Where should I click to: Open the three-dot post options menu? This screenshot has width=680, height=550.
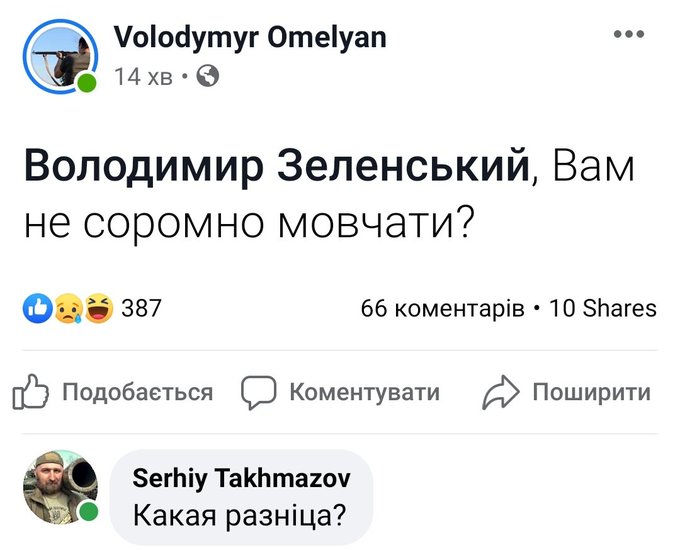tap(628, 35)
